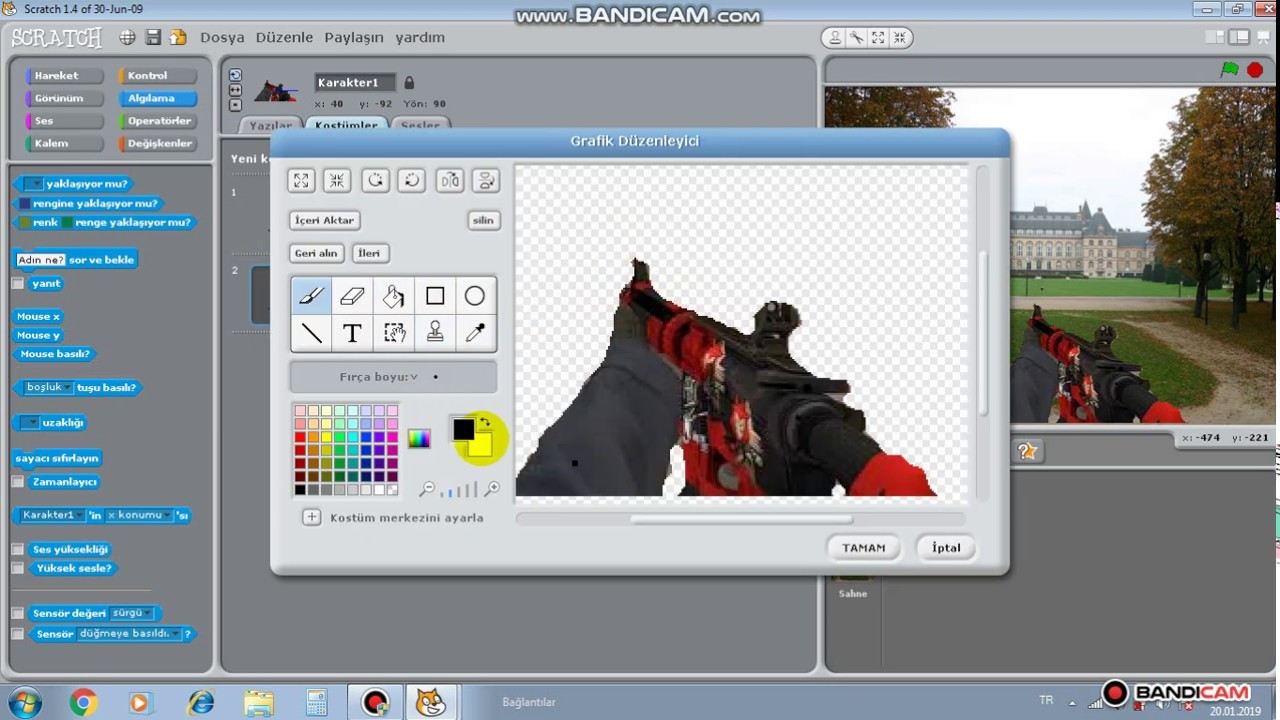Screen dimensions: 1280x720
Task: Check the Sensör değeri checkbox
Action: 18,613
